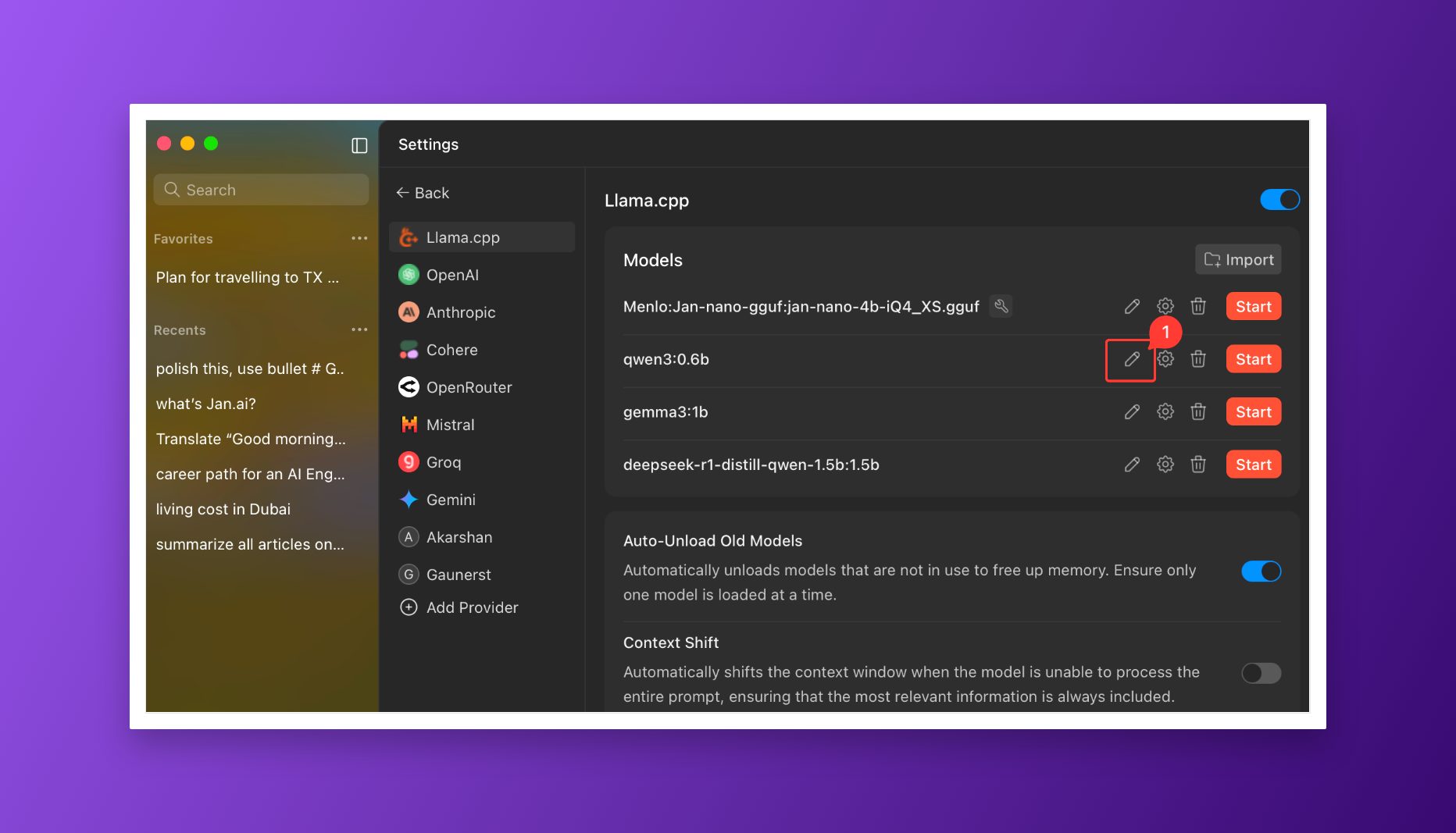Open the Mistral provider settings
Viewport: 1456px width, 833px height.
(482, 425)
